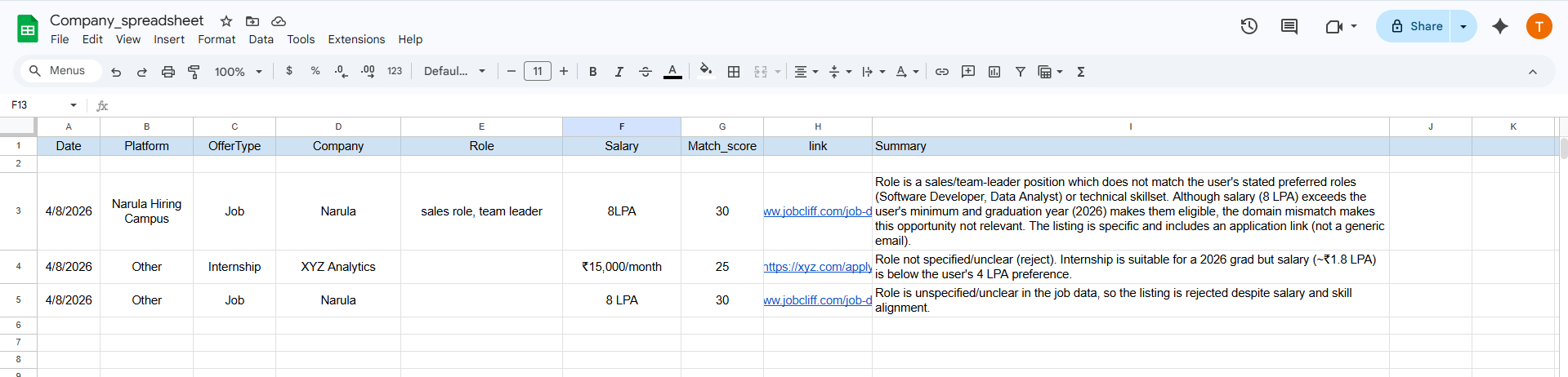Toggle bold formatting
1568x377 pixels.
click(593, 72)
